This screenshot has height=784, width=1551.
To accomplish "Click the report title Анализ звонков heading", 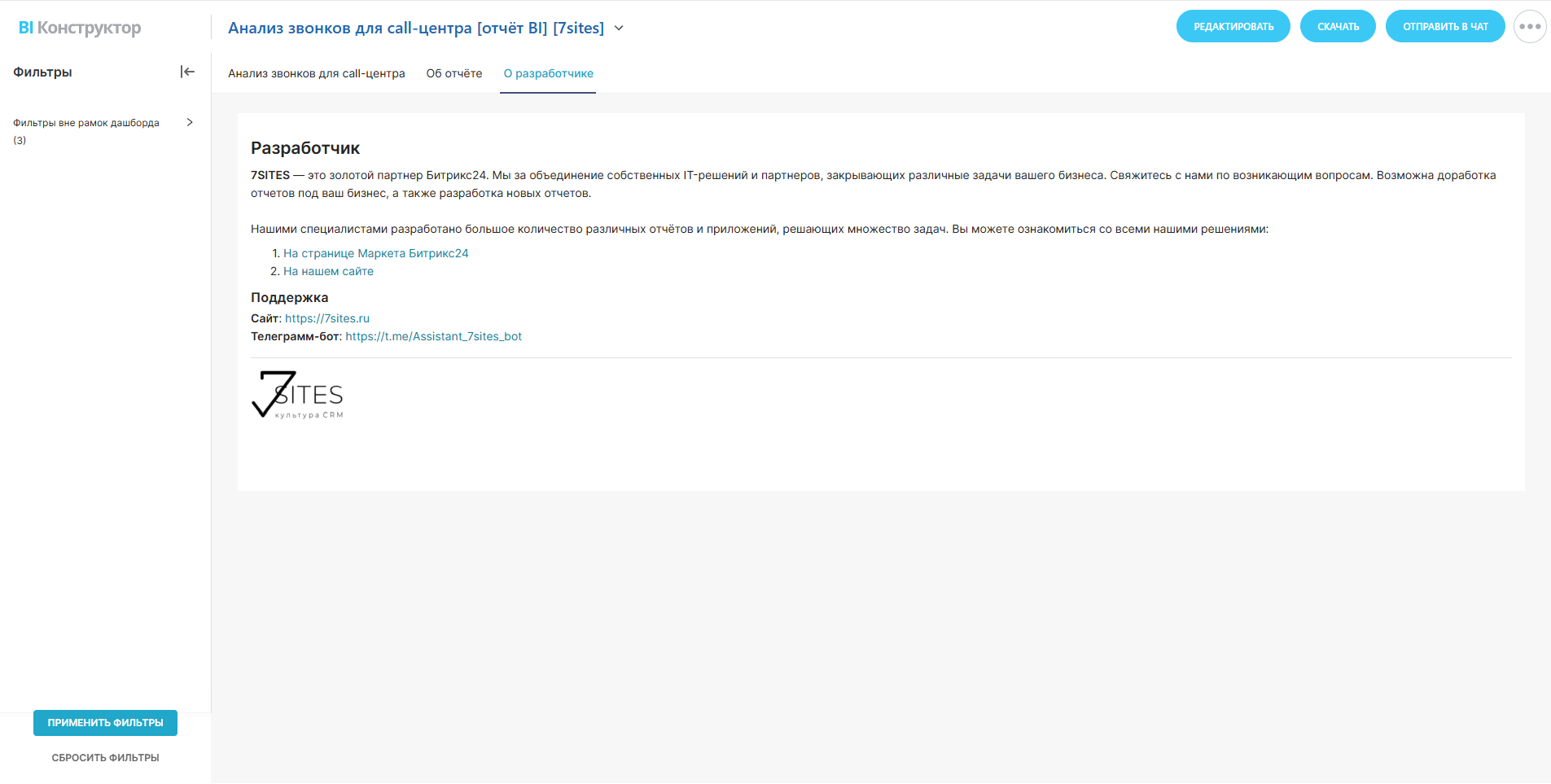I will click(x=415, y=28).
